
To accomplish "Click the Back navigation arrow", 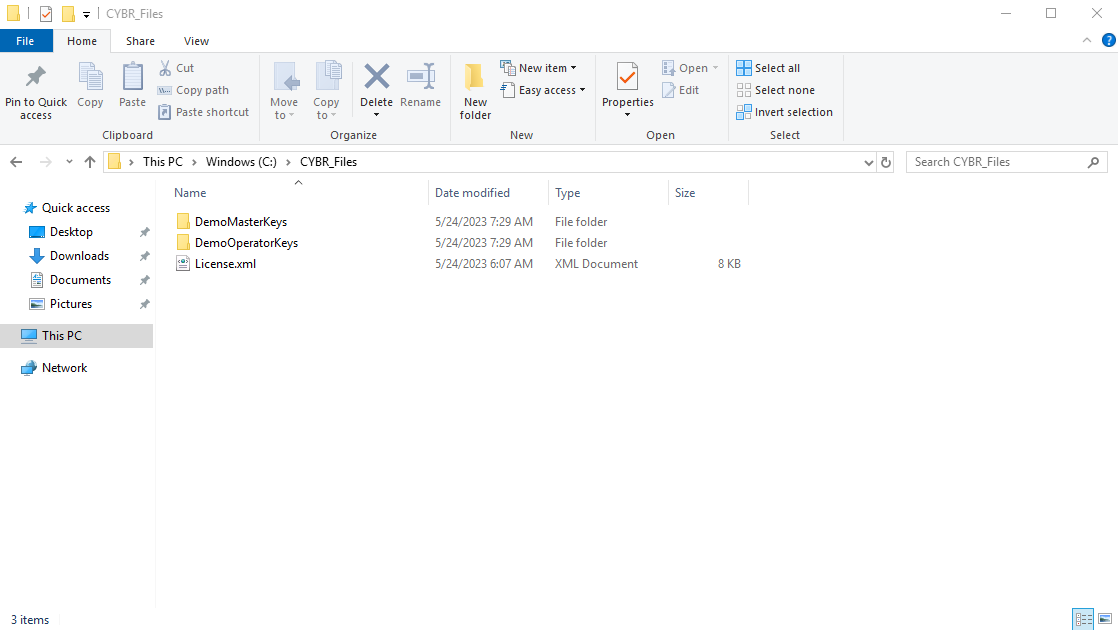I will click(x=16, y=162).
